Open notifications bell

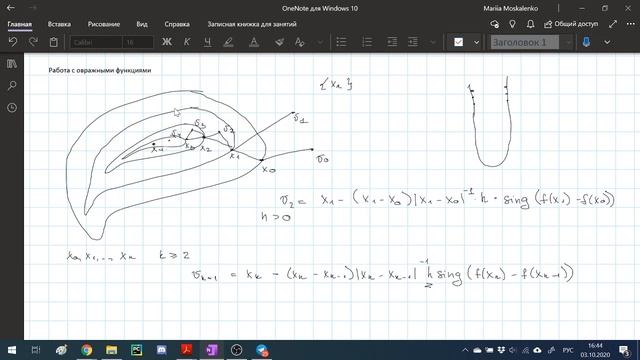pyautogui.click(x=530, y=24)
